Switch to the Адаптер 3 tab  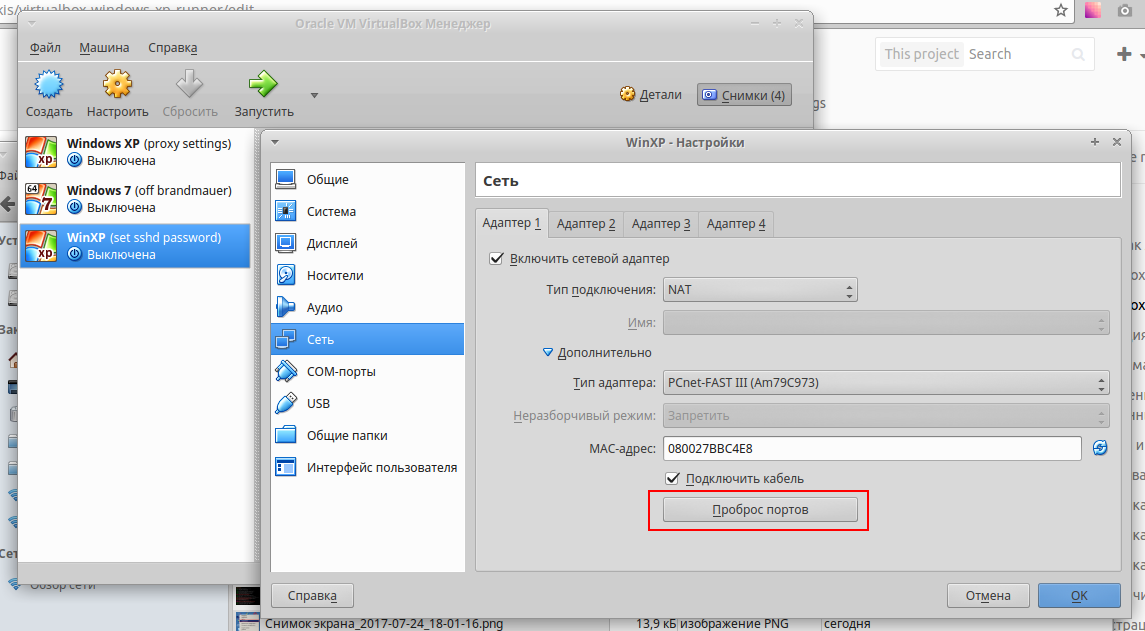point(661,223)
